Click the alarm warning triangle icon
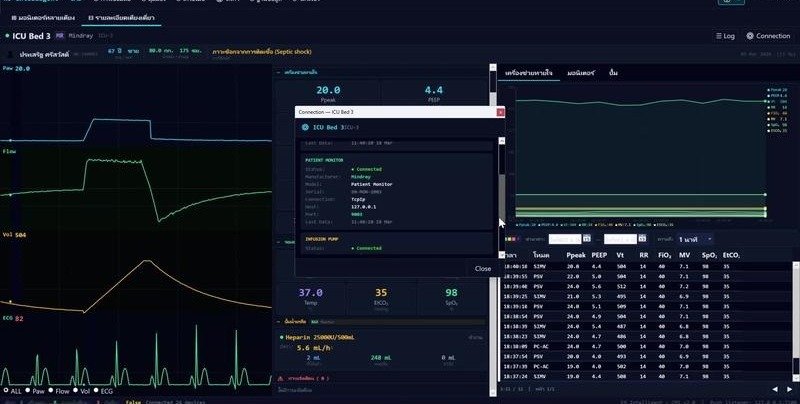Viewport: 800px width, 404px height. coord(280,378)
